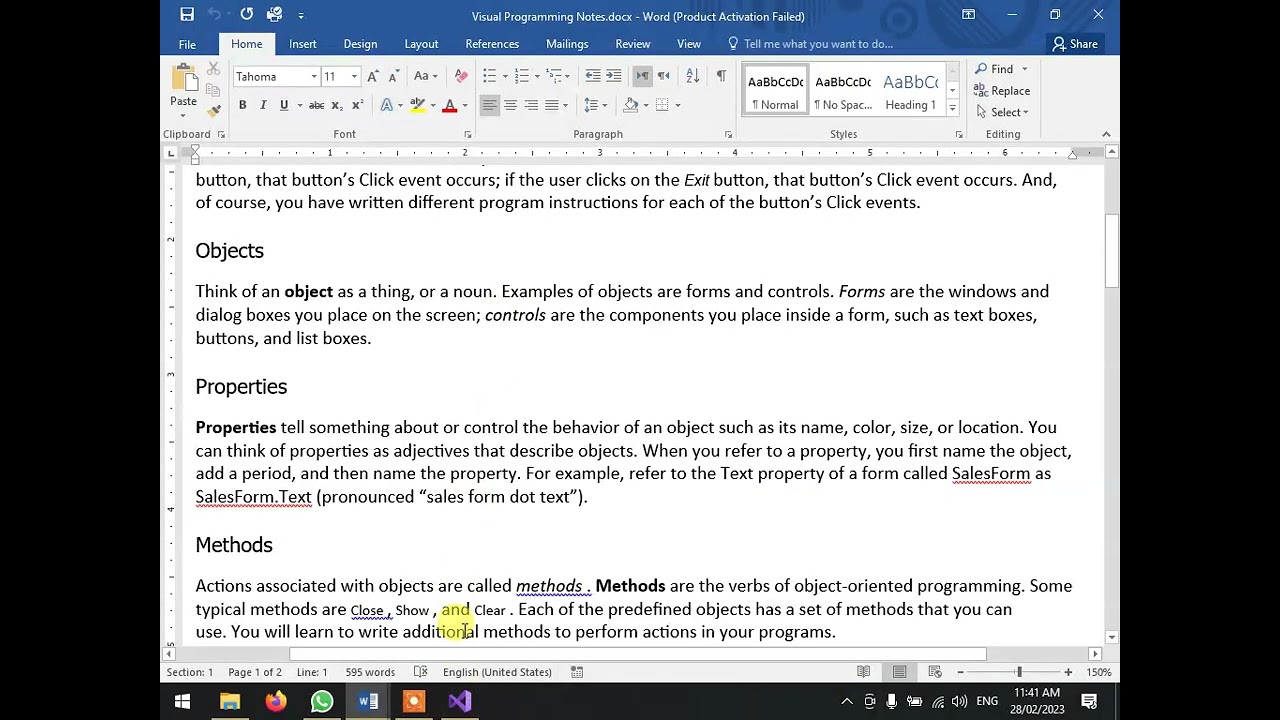Switch to the Review tab

[633, 44]
